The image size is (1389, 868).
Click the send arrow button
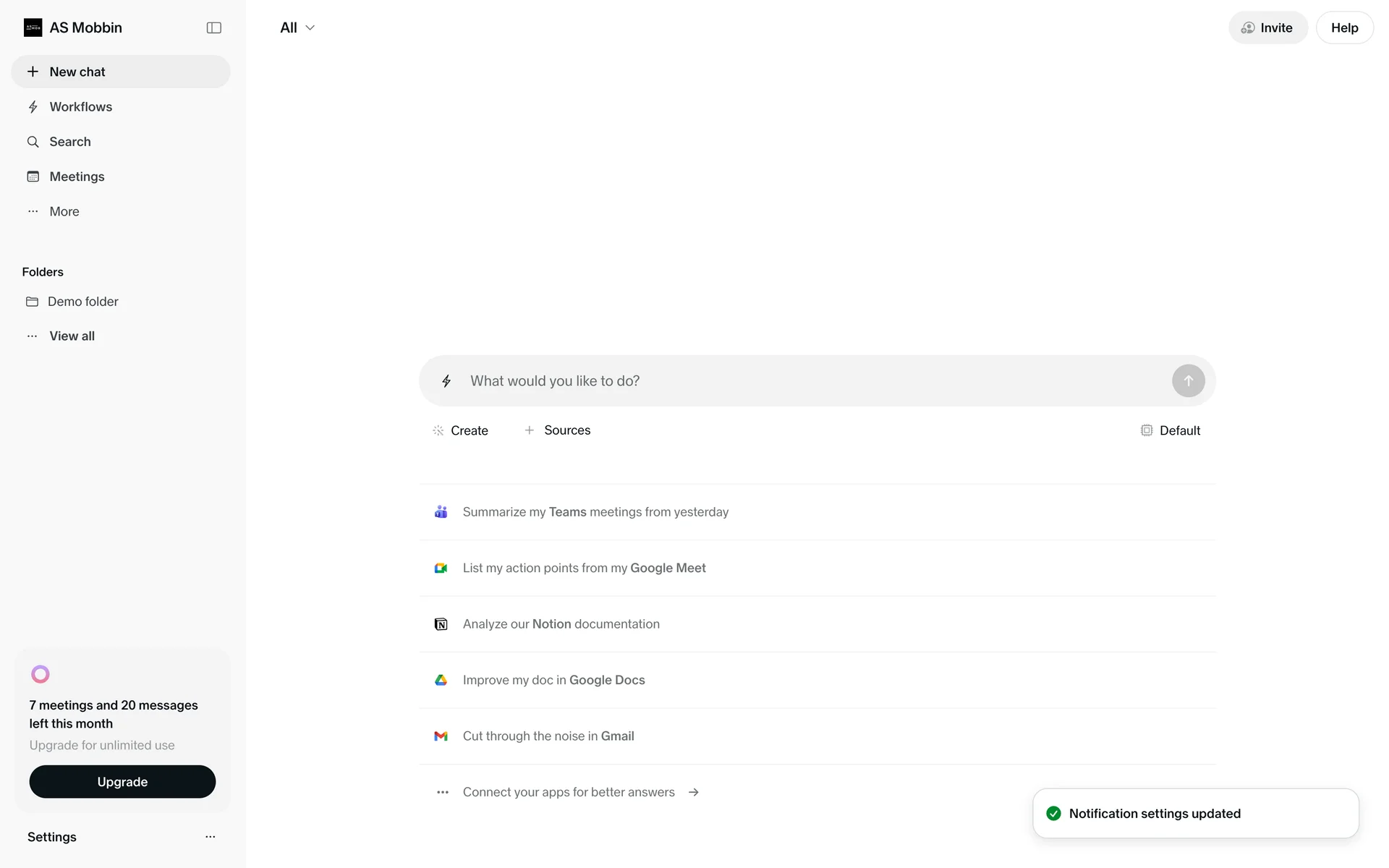1188,380
